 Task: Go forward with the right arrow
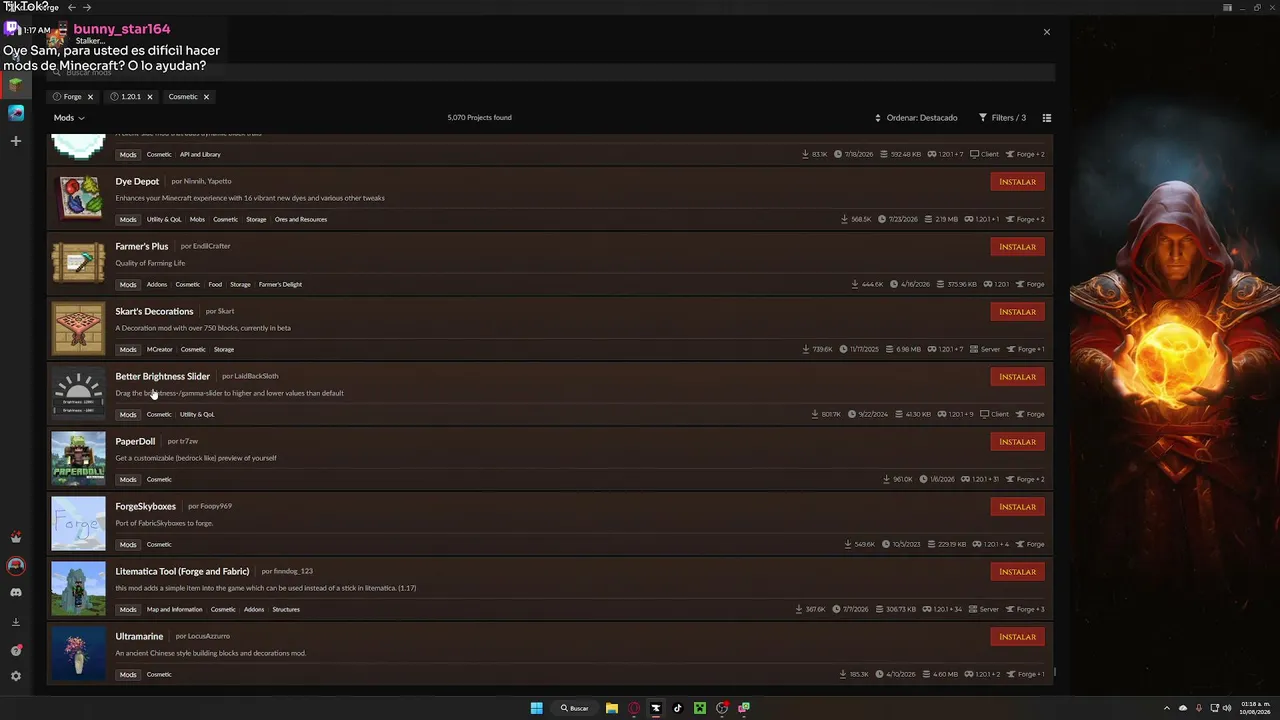tap(87, 7)
